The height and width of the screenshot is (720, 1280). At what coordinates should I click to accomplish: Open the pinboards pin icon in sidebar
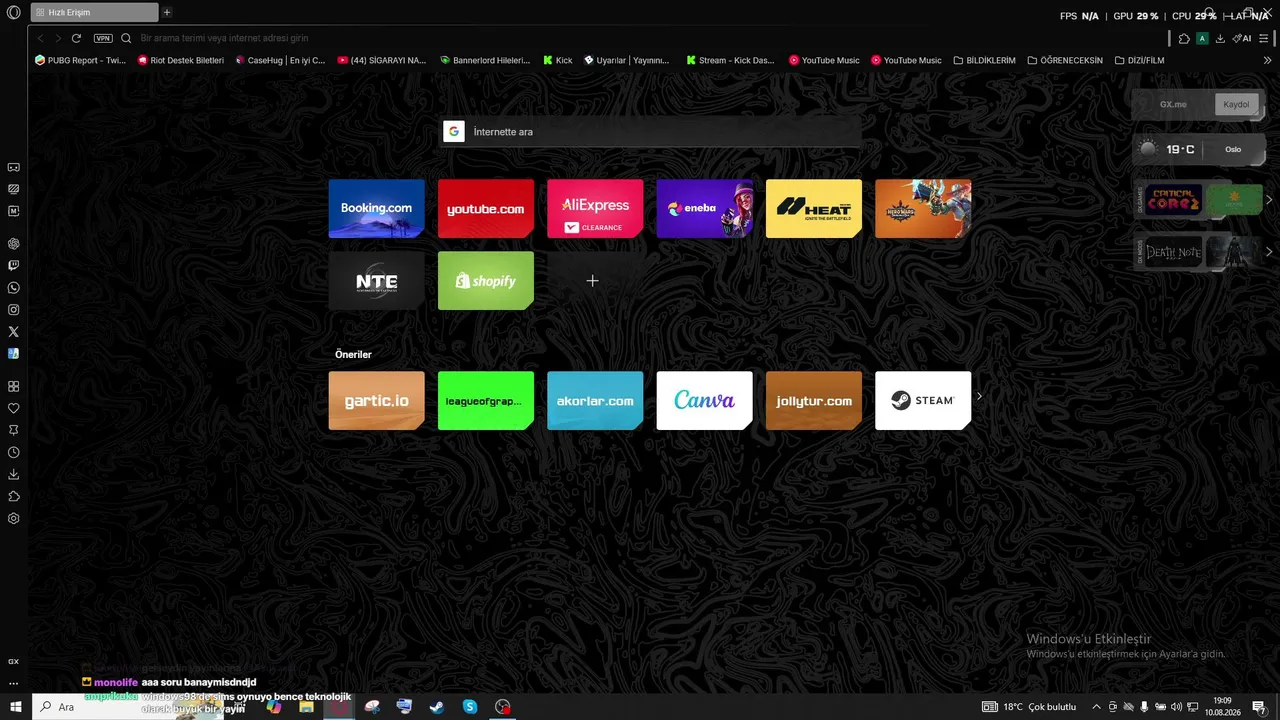[x=14, y=430]
